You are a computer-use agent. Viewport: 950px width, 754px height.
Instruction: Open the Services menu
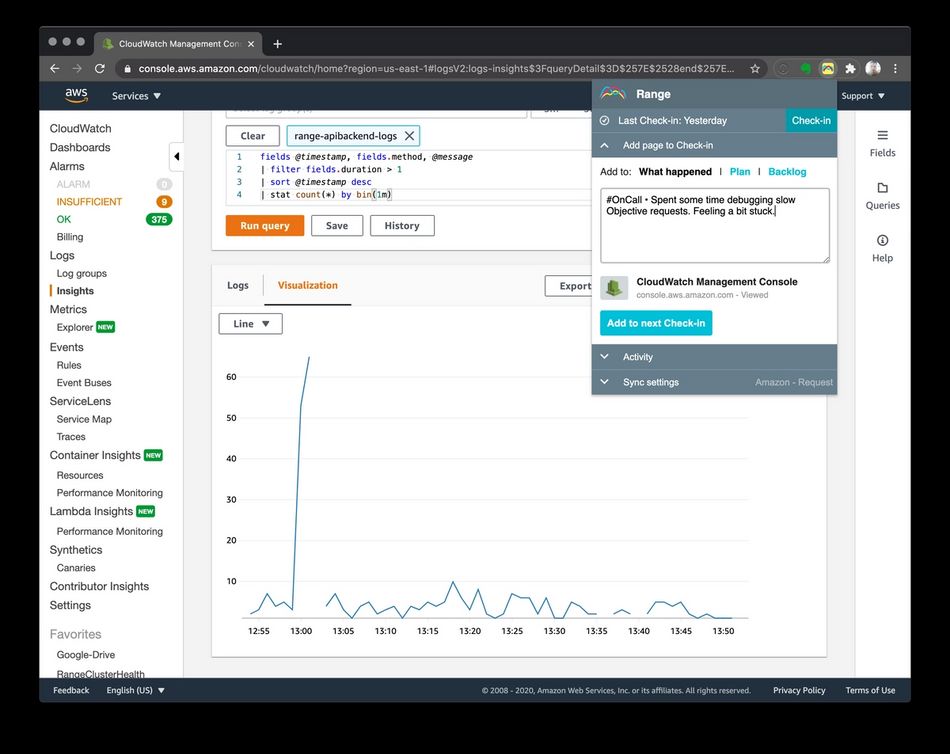click(136, 96)
